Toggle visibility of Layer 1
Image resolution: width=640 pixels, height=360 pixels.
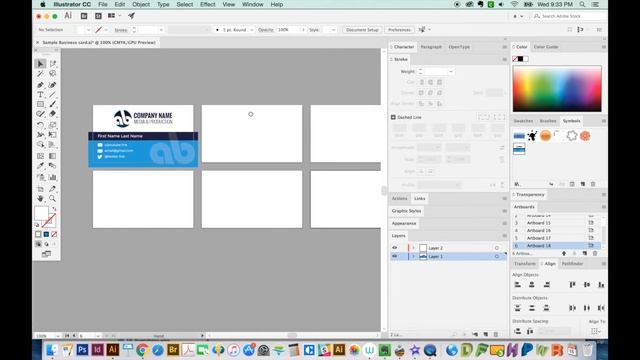pos(394,256)
